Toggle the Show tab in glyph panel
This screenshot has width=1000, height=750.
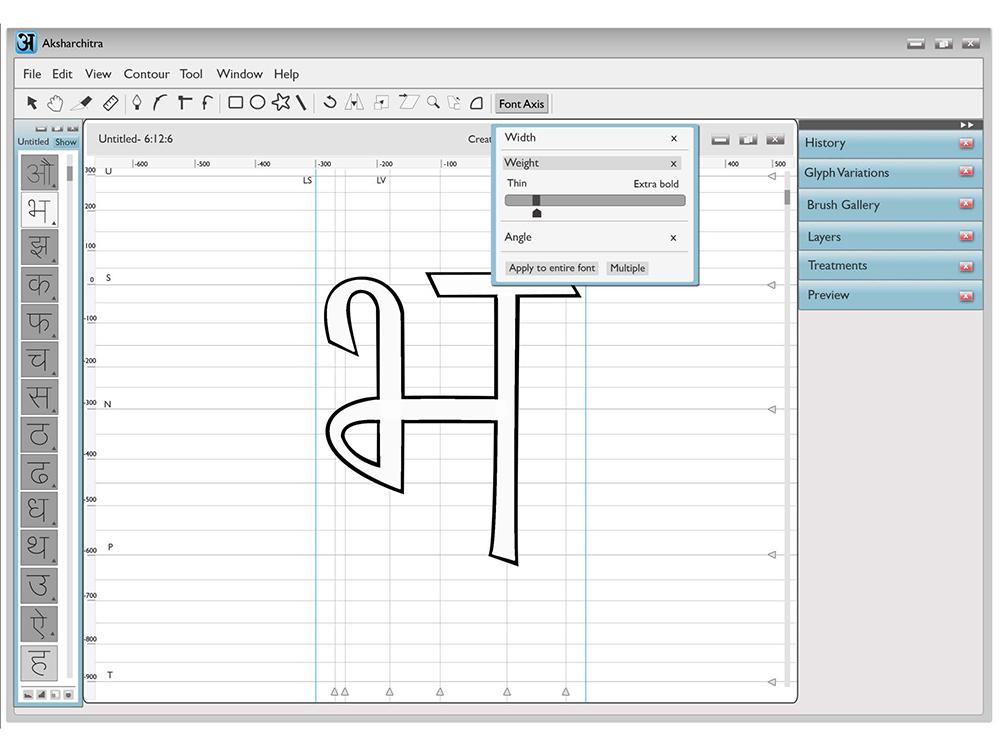coord(65,142)
